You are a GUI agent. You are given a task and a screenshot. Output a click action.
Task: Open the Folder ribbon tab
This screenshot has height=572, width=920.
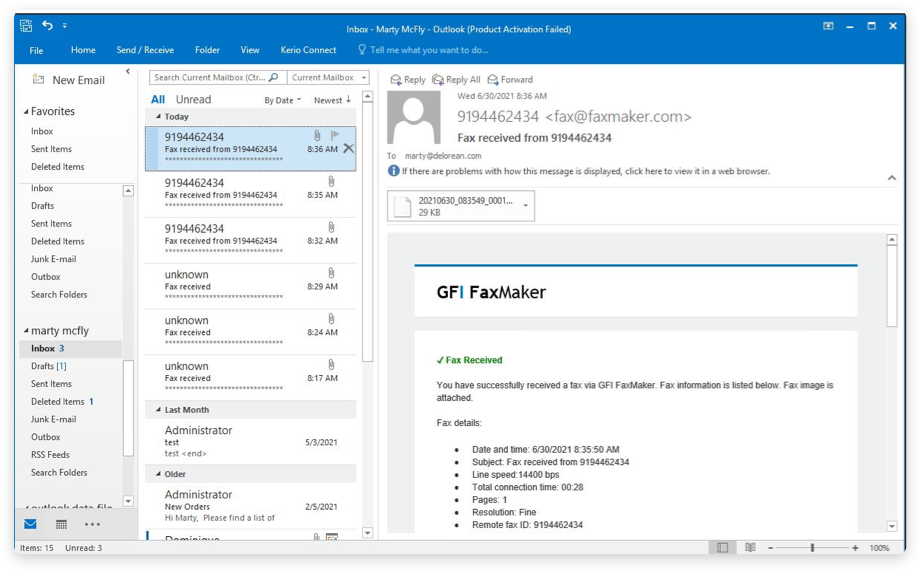[x=207, y=50]
